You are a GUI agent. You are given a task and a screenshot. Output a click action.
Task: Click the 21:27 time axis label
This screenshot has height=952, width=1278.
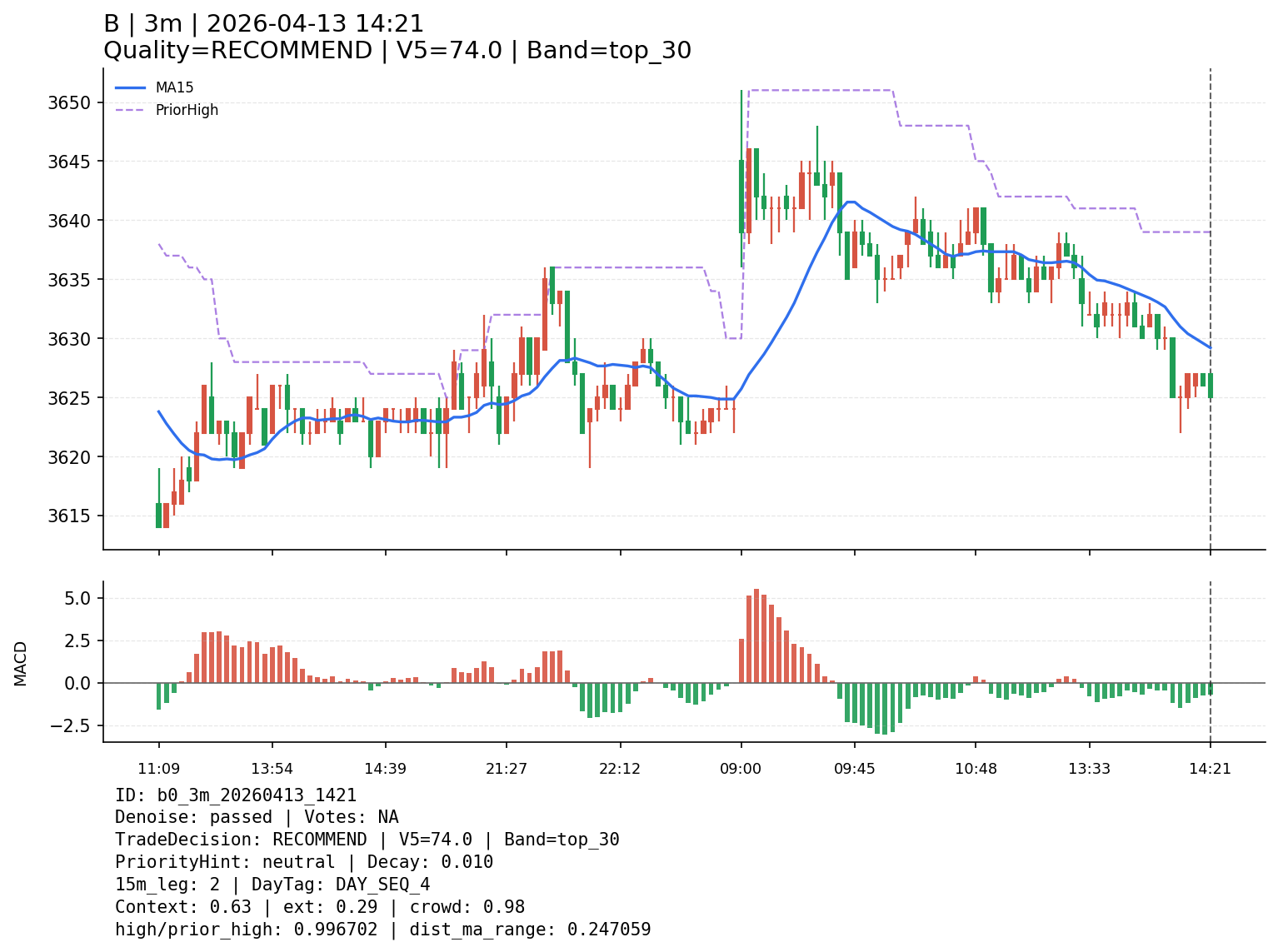pos(506,768)
